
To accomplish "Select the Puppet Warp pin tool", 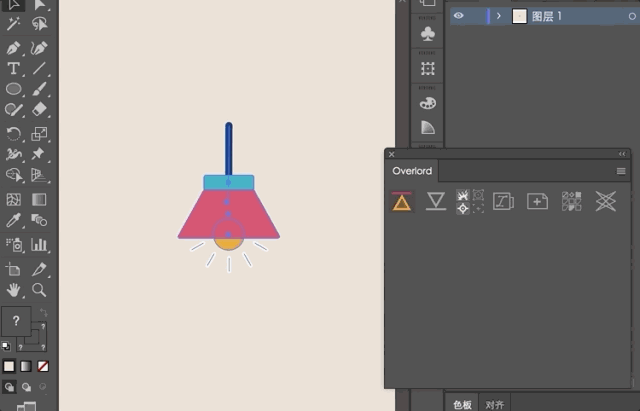I will pos(39,154).
